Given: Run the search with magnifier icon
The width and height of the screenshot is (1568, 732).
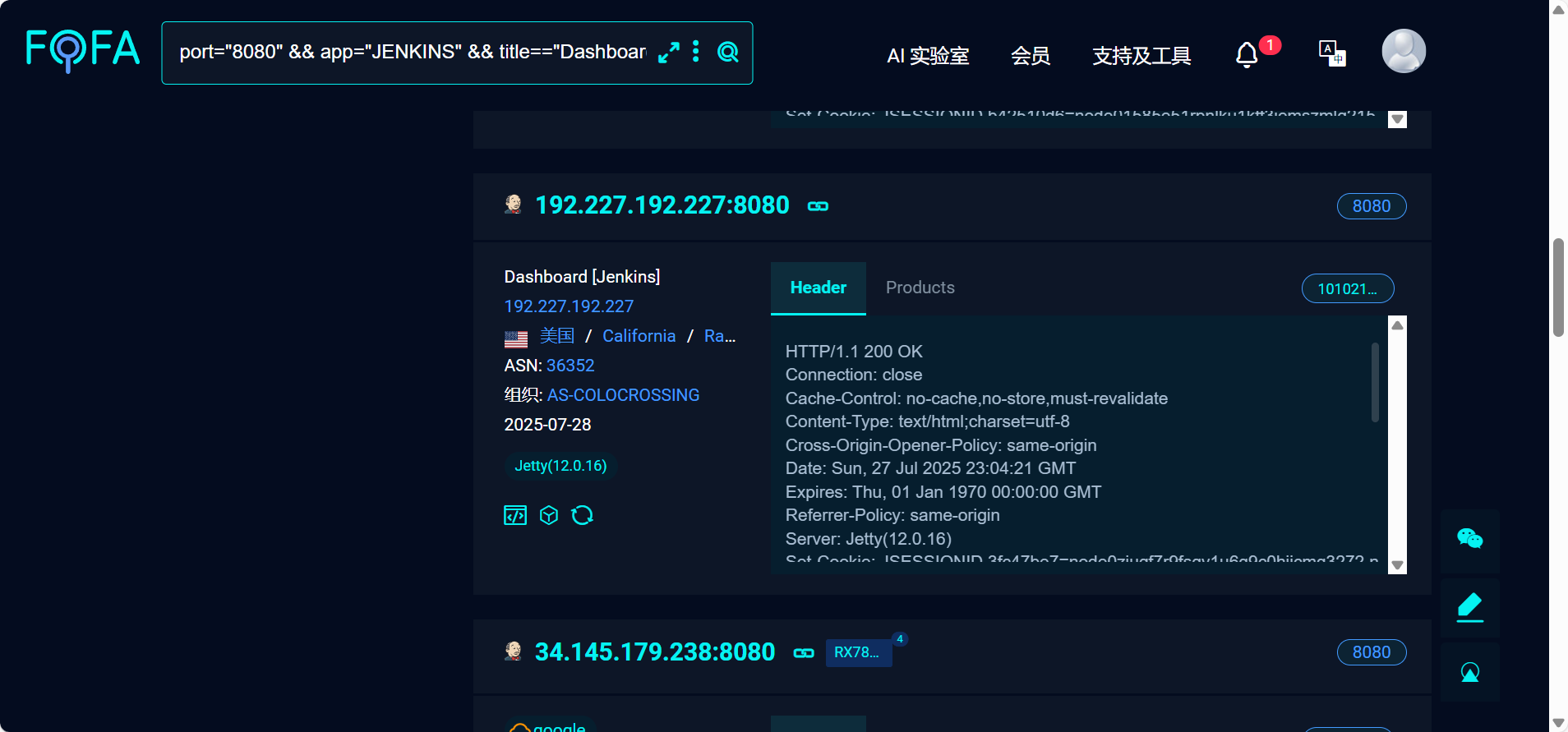Looking at the screenshot, I should tap(728, 52).
